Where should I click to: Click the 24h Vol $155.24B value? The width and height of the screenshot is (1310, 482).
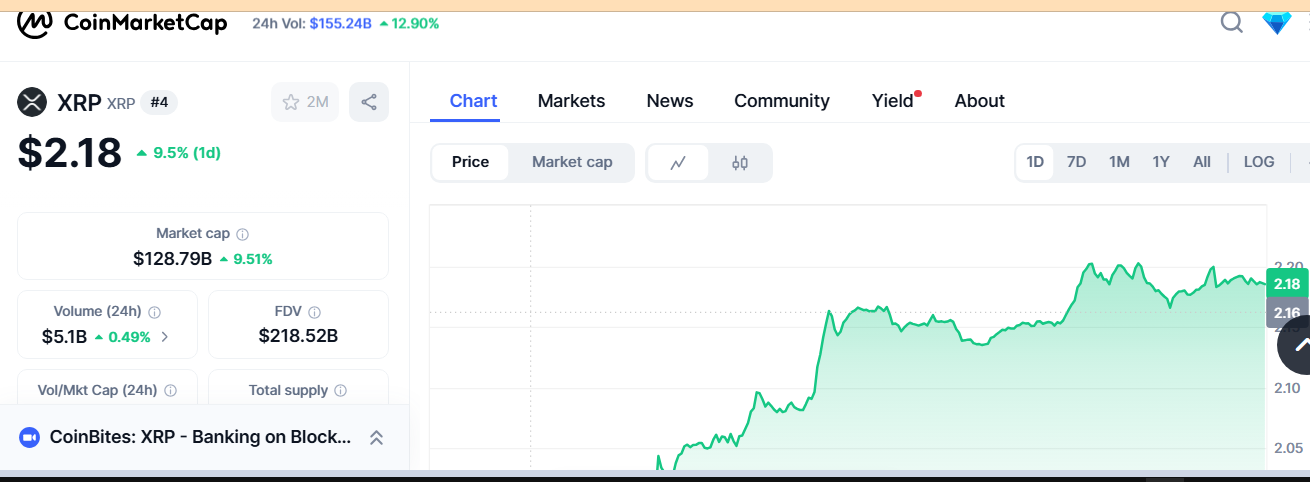click(340, 23)
